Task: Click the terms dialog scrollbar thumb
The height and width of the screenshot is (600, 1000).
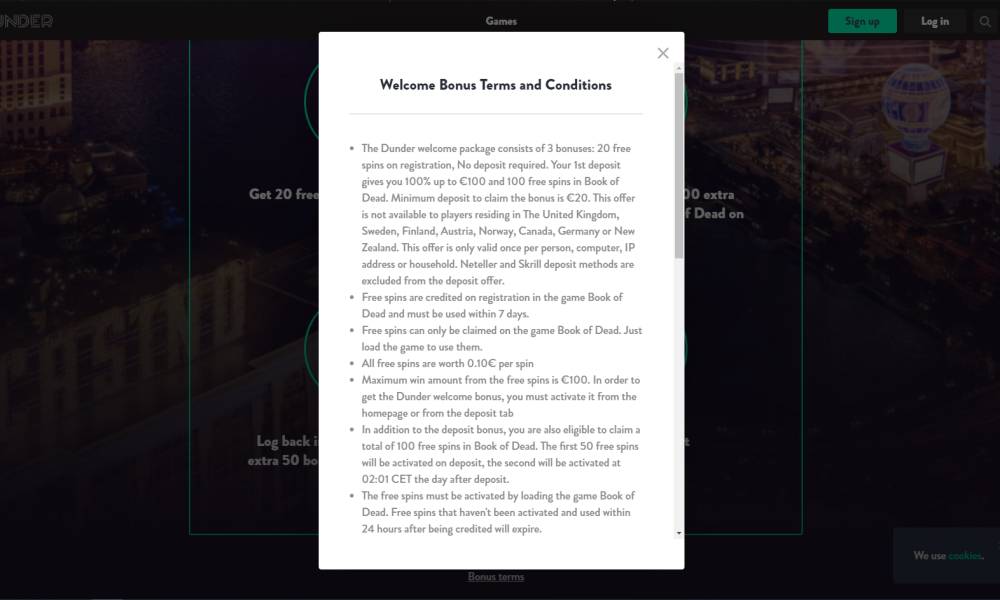Action: pos(679,165)
